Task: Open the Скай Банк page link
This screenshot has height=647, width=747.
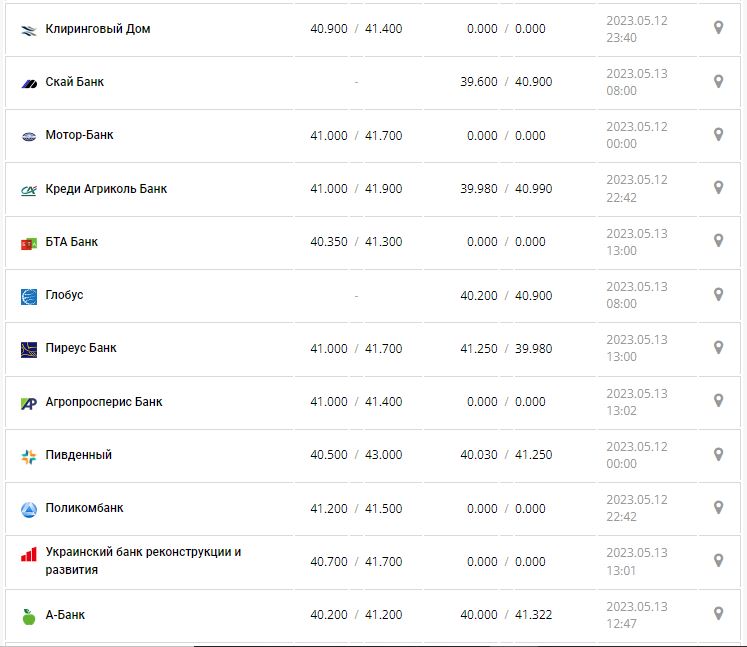Action: click(75, 82)
